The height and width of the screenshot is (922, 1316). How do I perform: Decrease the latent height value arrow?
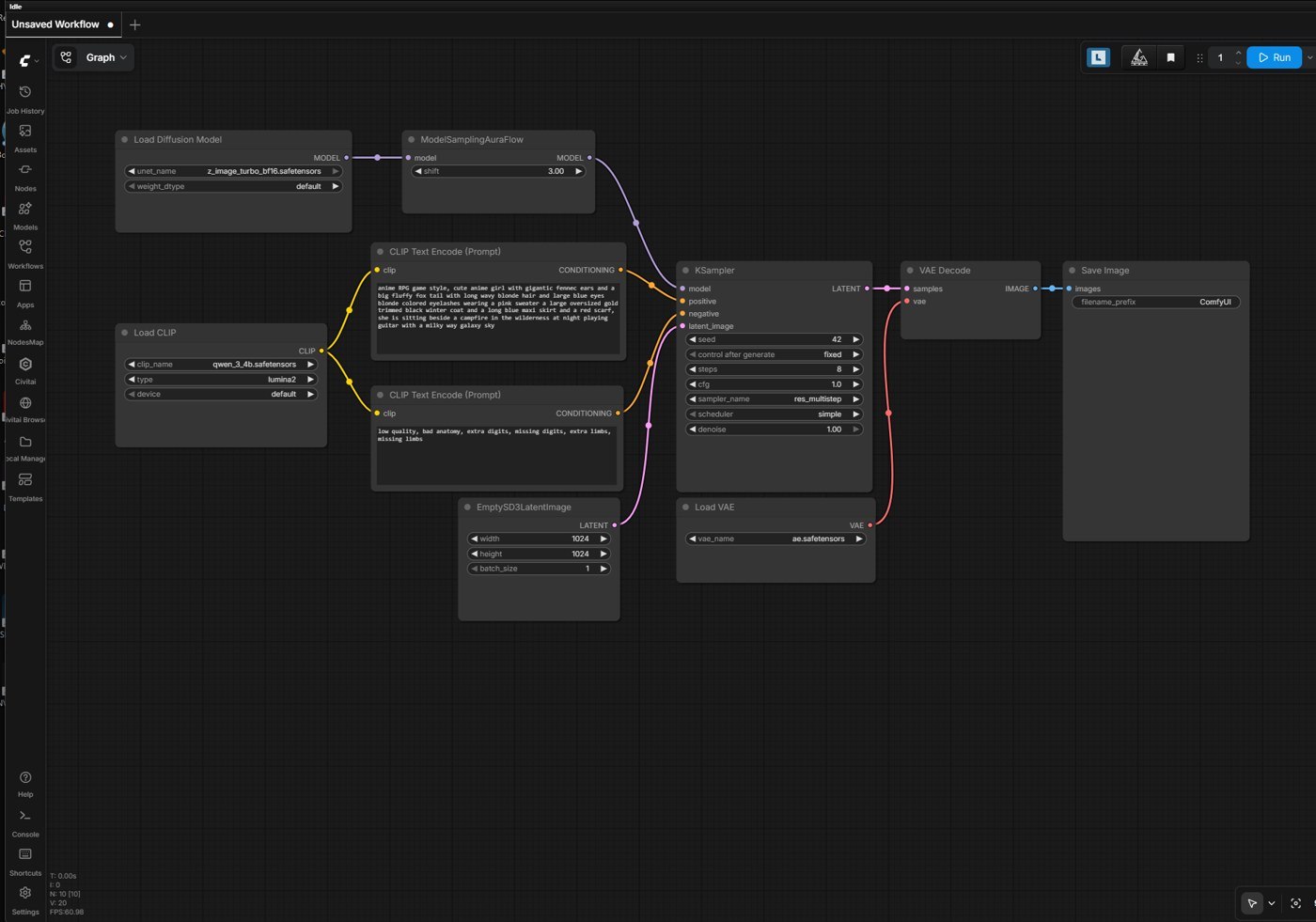474,555
